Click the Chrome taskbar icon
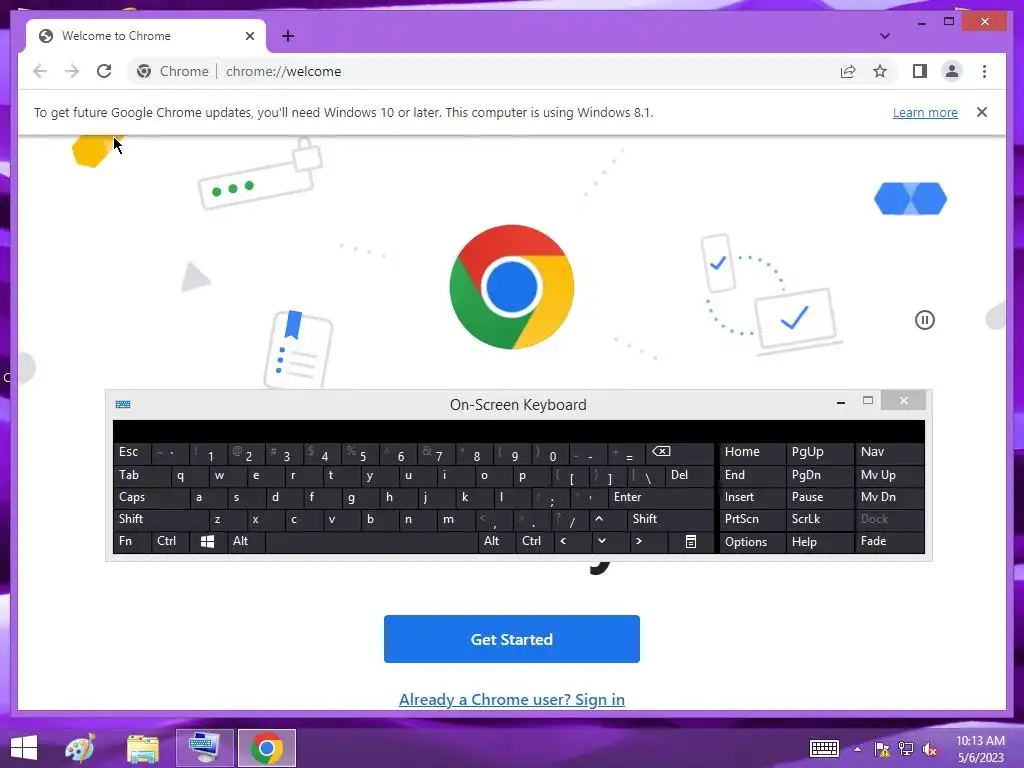1024x768 pixels. (266, 748)
